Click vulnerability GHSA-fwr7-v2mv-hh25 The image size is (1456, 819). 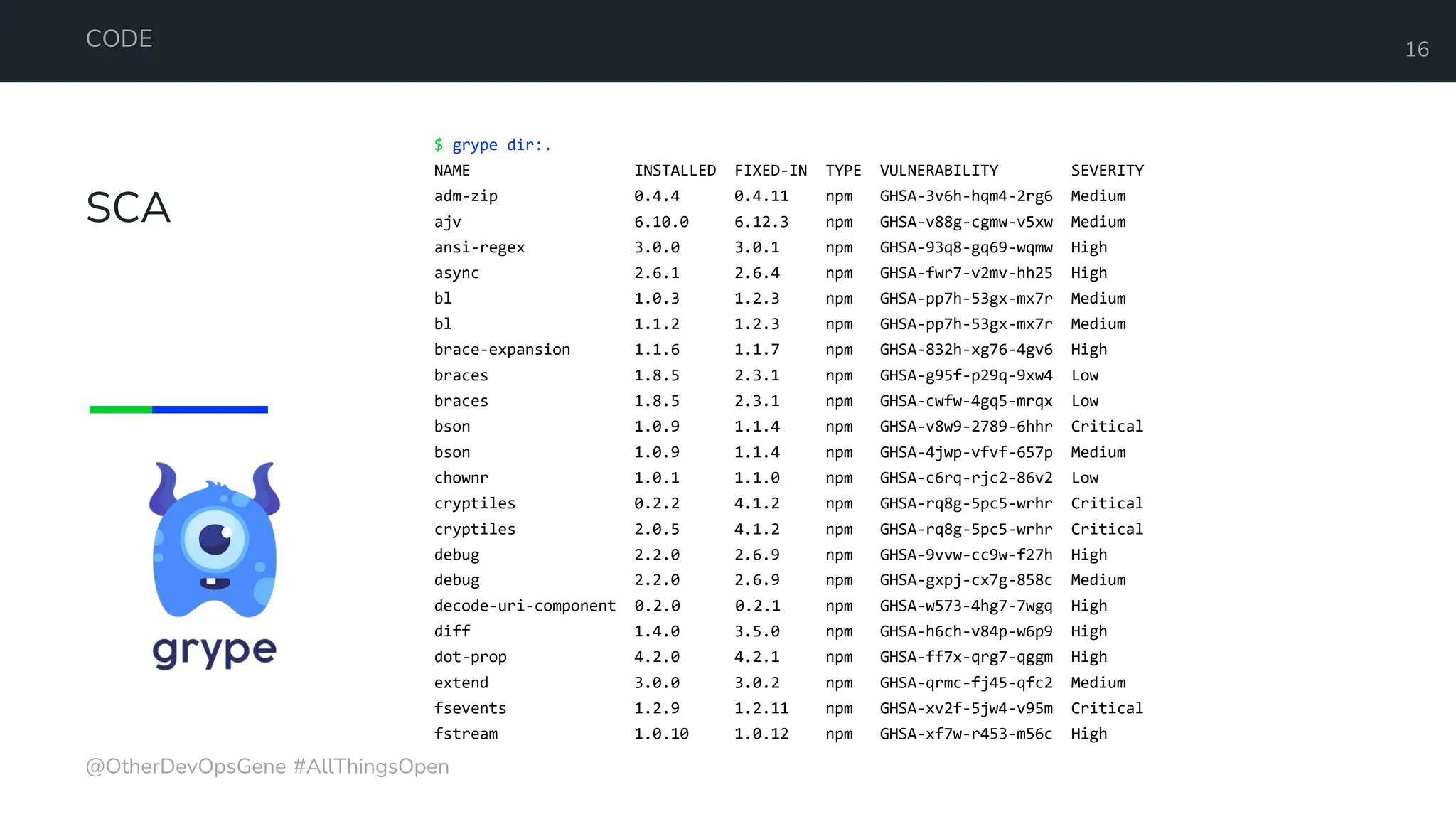point(966,273)
